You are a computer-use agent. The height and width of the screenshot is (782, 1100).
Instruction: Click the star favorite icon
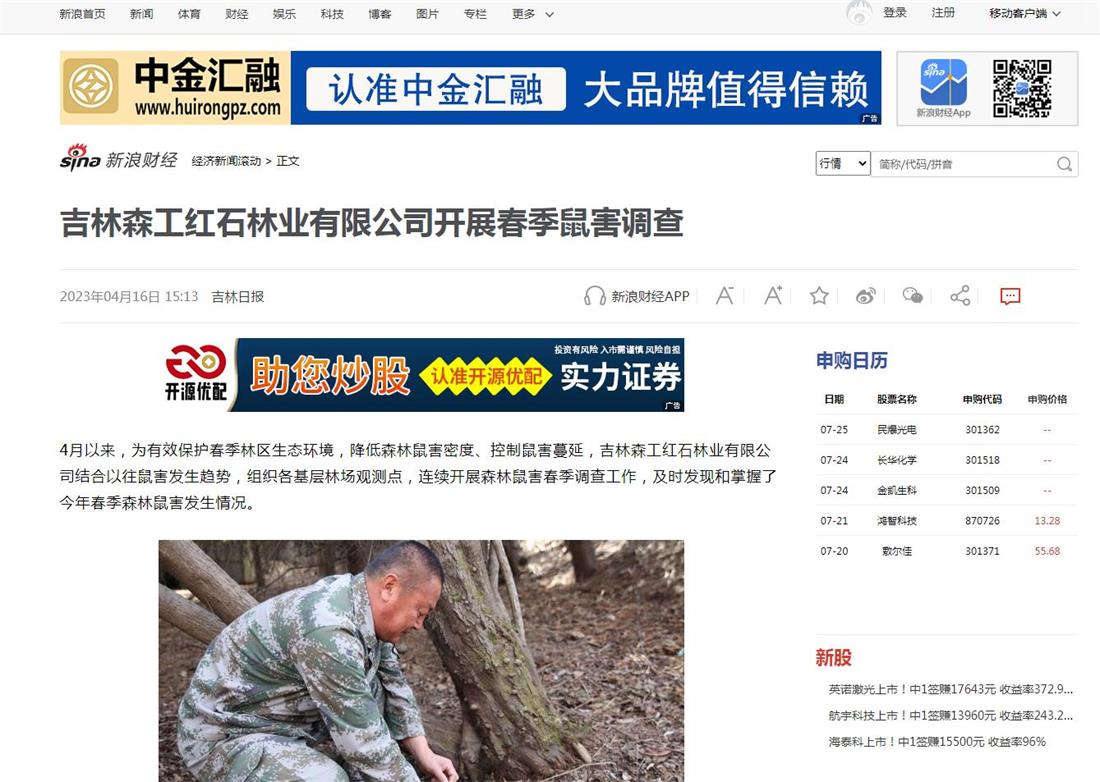tap(819, 296)
